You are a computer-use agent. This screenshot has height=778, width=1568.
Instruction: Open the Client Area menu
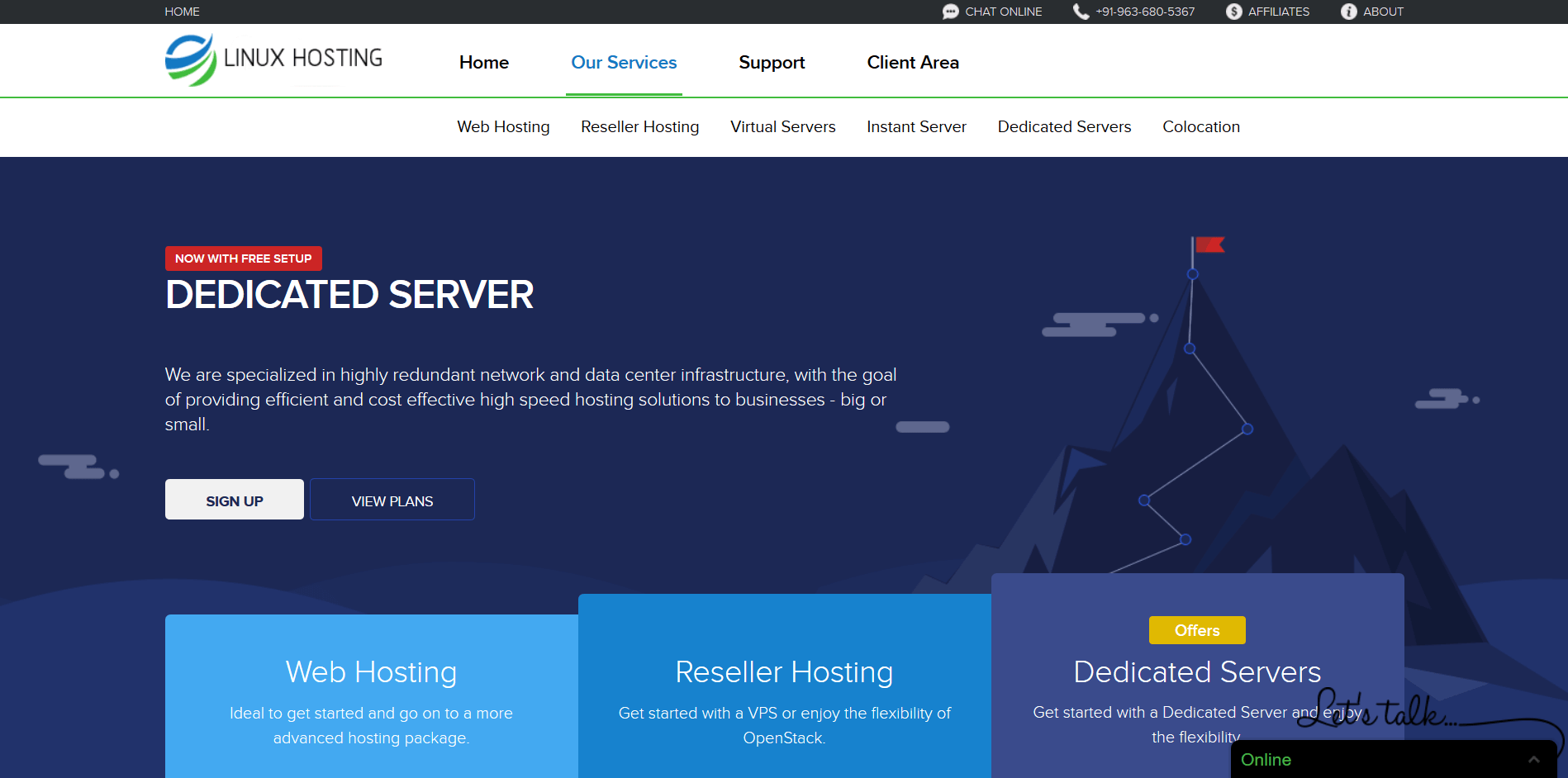pyautogui.click(x=912, y=62)
